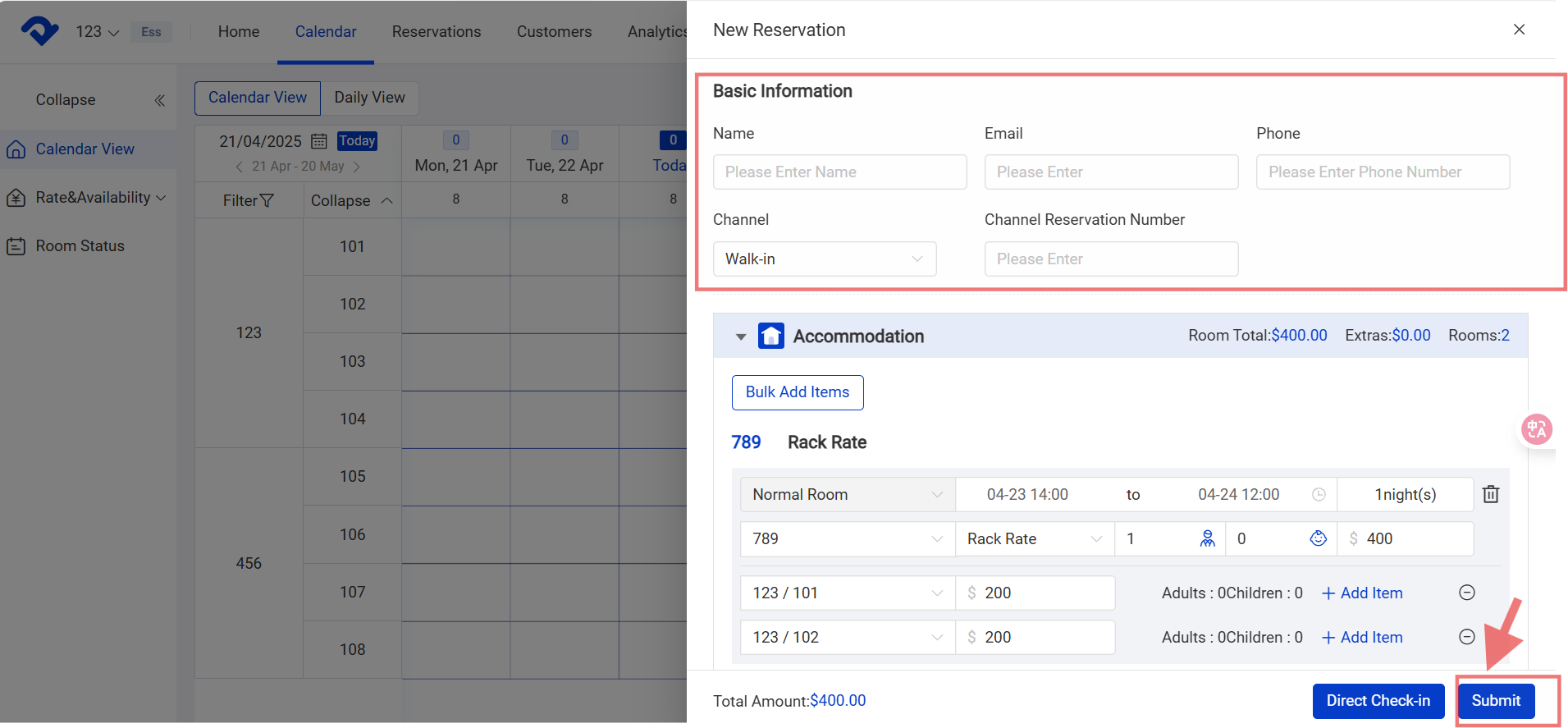
Task: Open the Normal Room type dropdown
Action: click(x=847, y=494)
